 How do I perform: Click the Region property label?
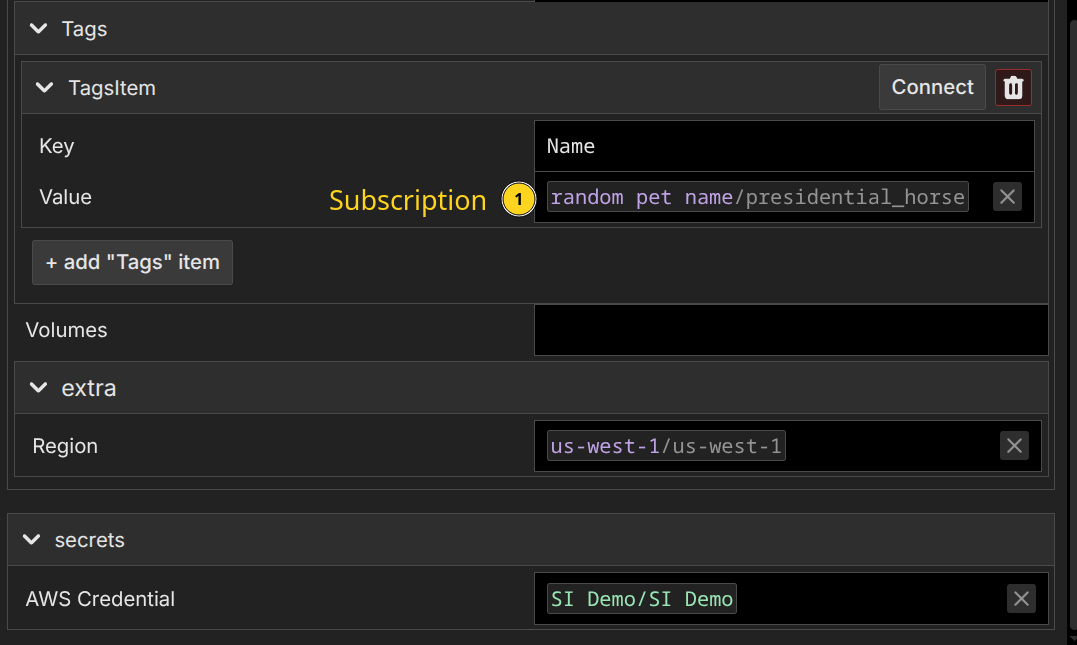click(x=65, y=446)
